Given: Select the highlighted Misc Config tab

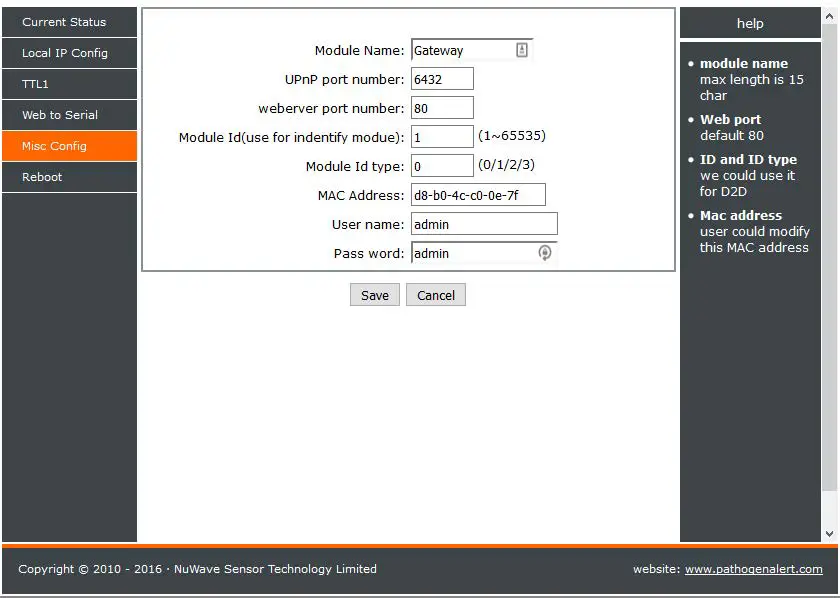Looking at the screenshot, I should pyautogui.click(x=69, y=146).
